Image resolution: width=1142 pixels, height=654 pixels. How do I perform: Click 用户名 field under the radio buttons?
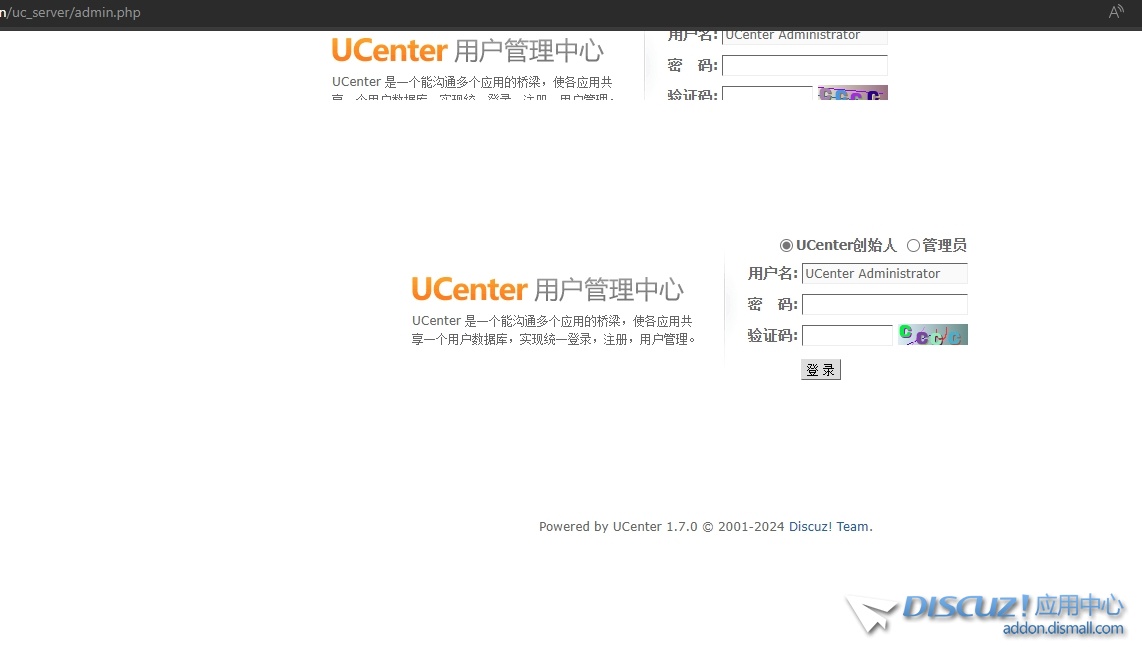(884, 274)
